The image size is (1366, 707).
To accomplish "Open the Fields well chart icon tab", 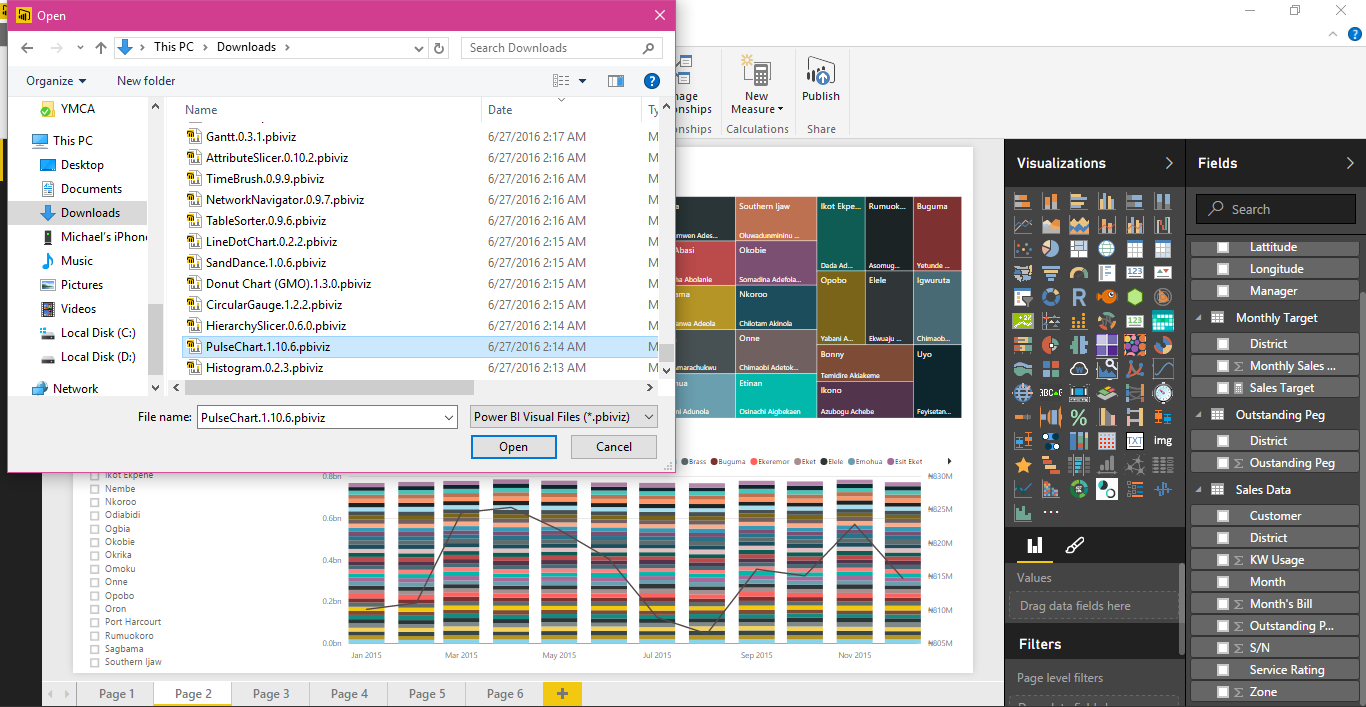I will coord(1035,545).
